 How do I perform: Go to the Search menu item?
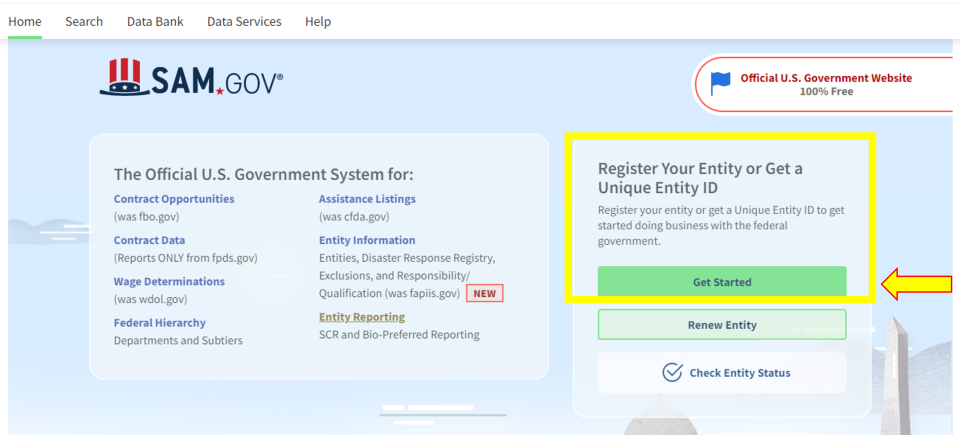click(x=84, y=21)
